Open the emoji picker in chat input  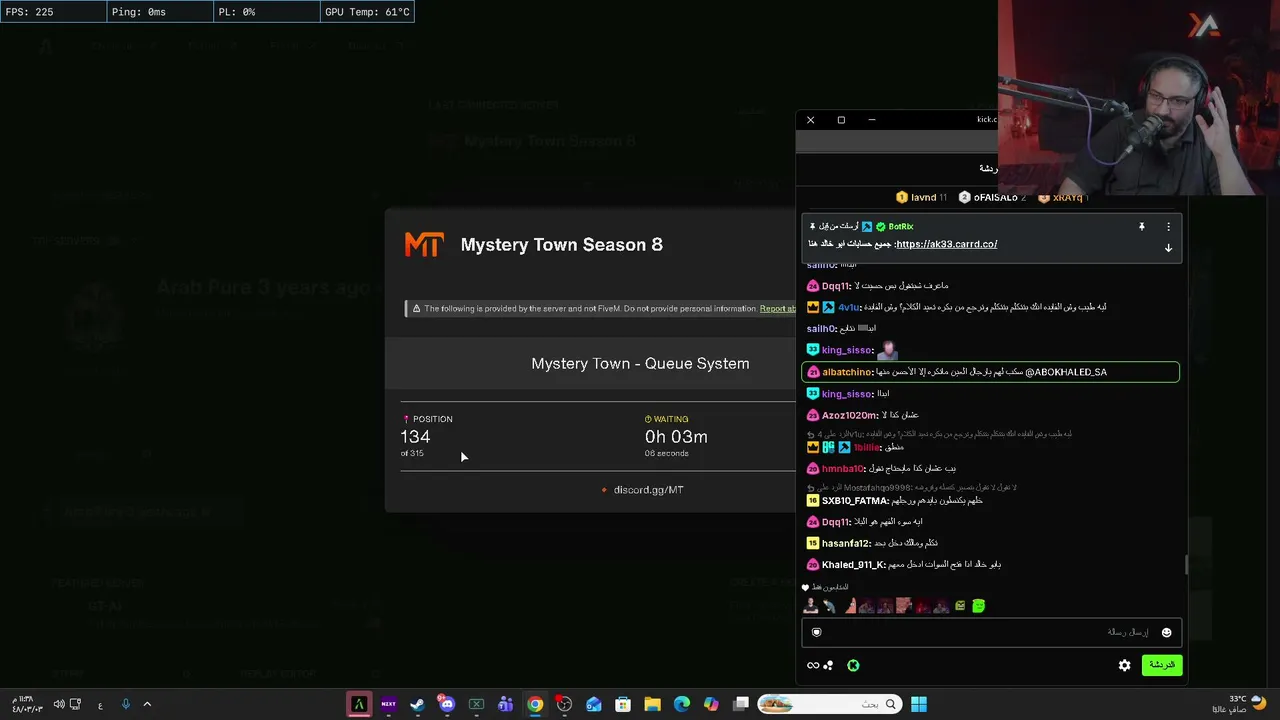click(1166, 632)
